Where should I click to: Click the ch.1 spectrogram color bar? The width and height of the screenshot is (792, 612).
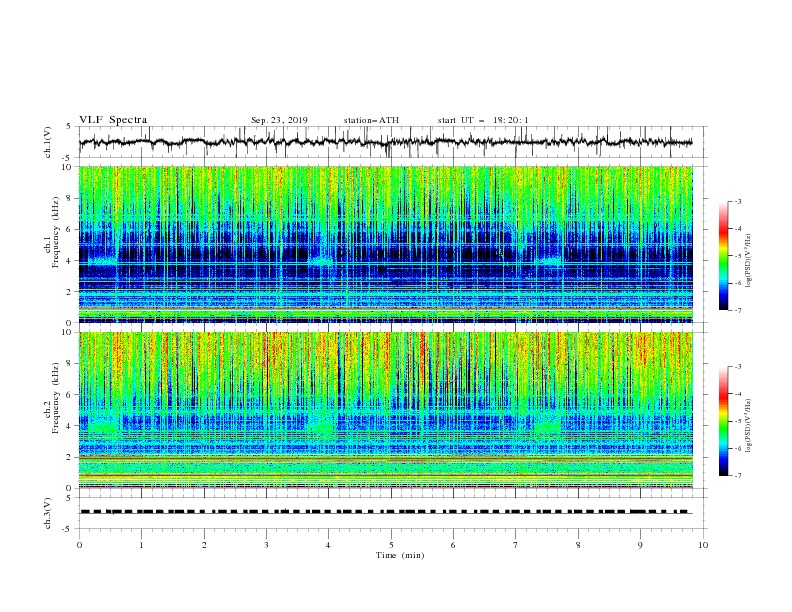click(x=723, y=256)
